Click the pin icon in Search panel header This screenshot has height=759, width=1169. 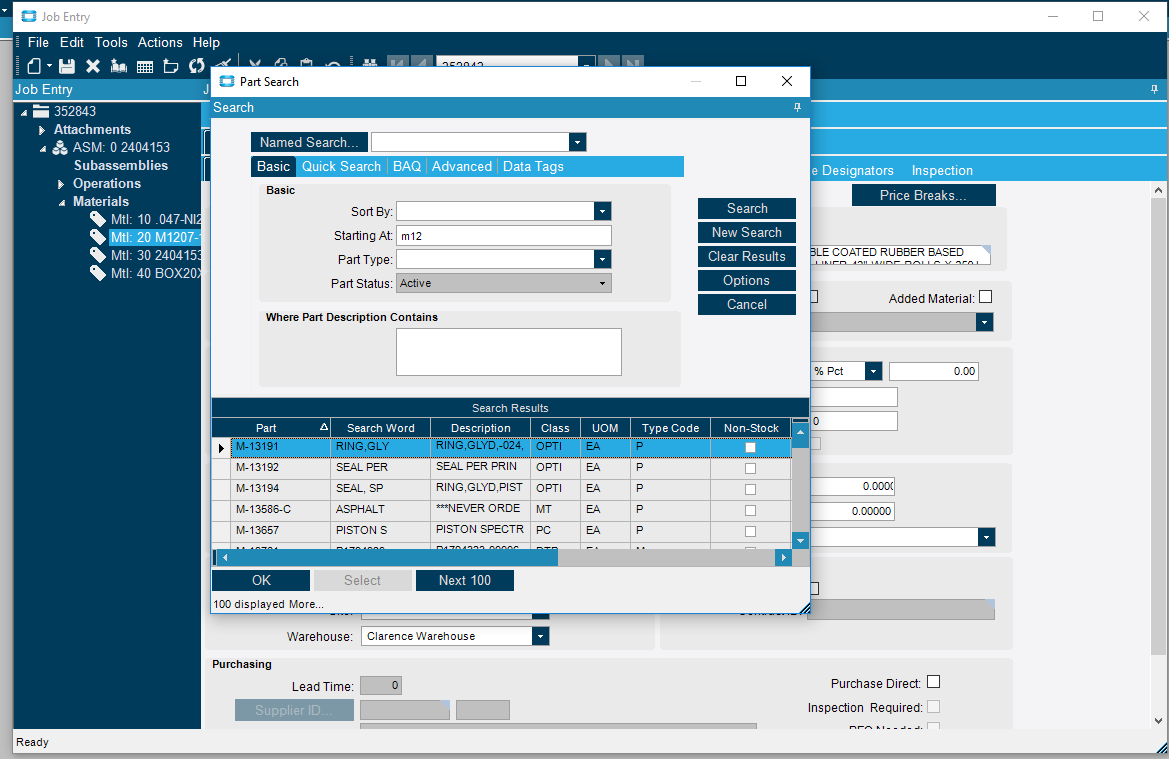(x=797, y=108)
